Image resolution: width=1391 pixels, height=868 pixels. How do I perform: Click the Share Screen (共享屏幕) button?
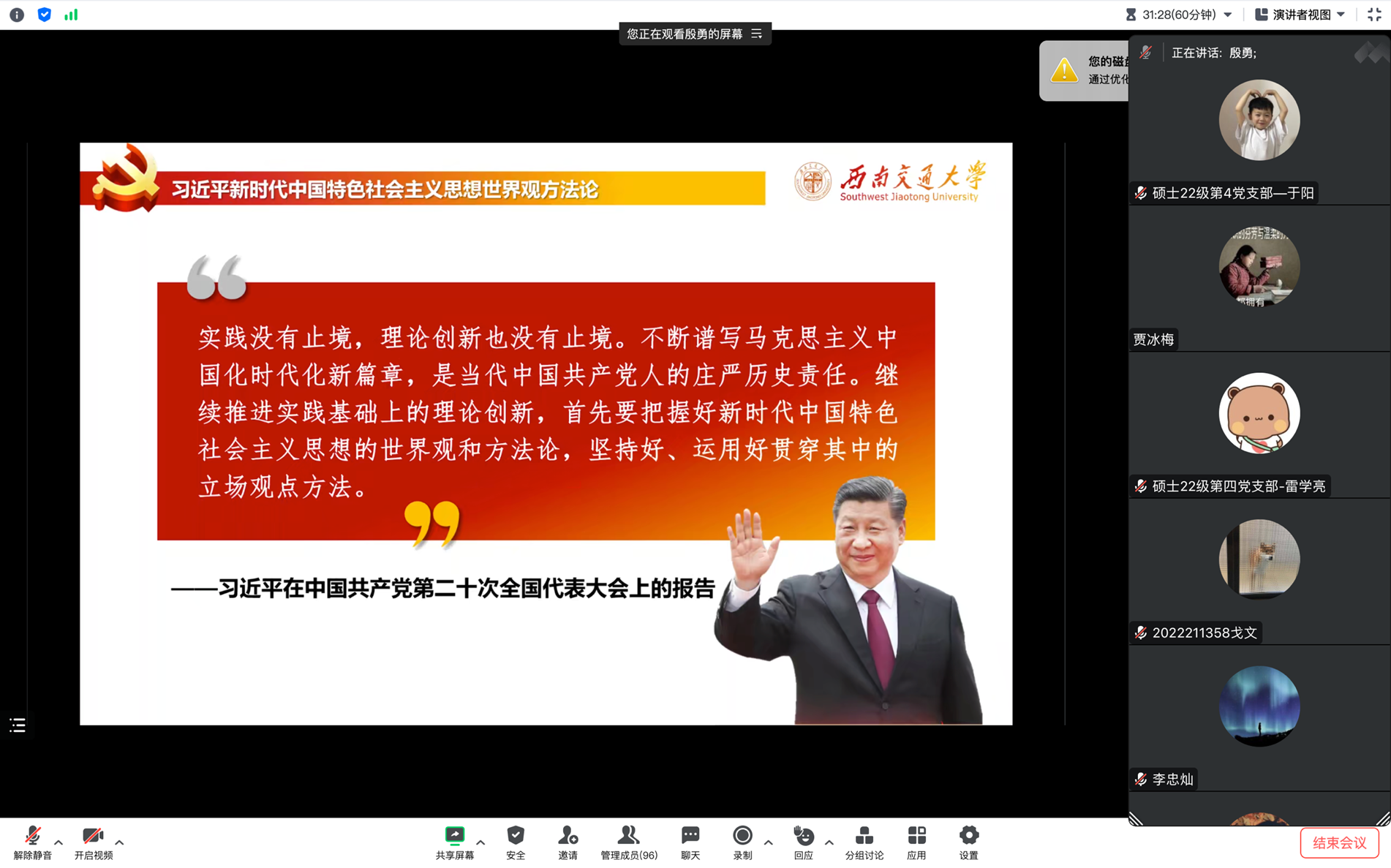(454, 842)
